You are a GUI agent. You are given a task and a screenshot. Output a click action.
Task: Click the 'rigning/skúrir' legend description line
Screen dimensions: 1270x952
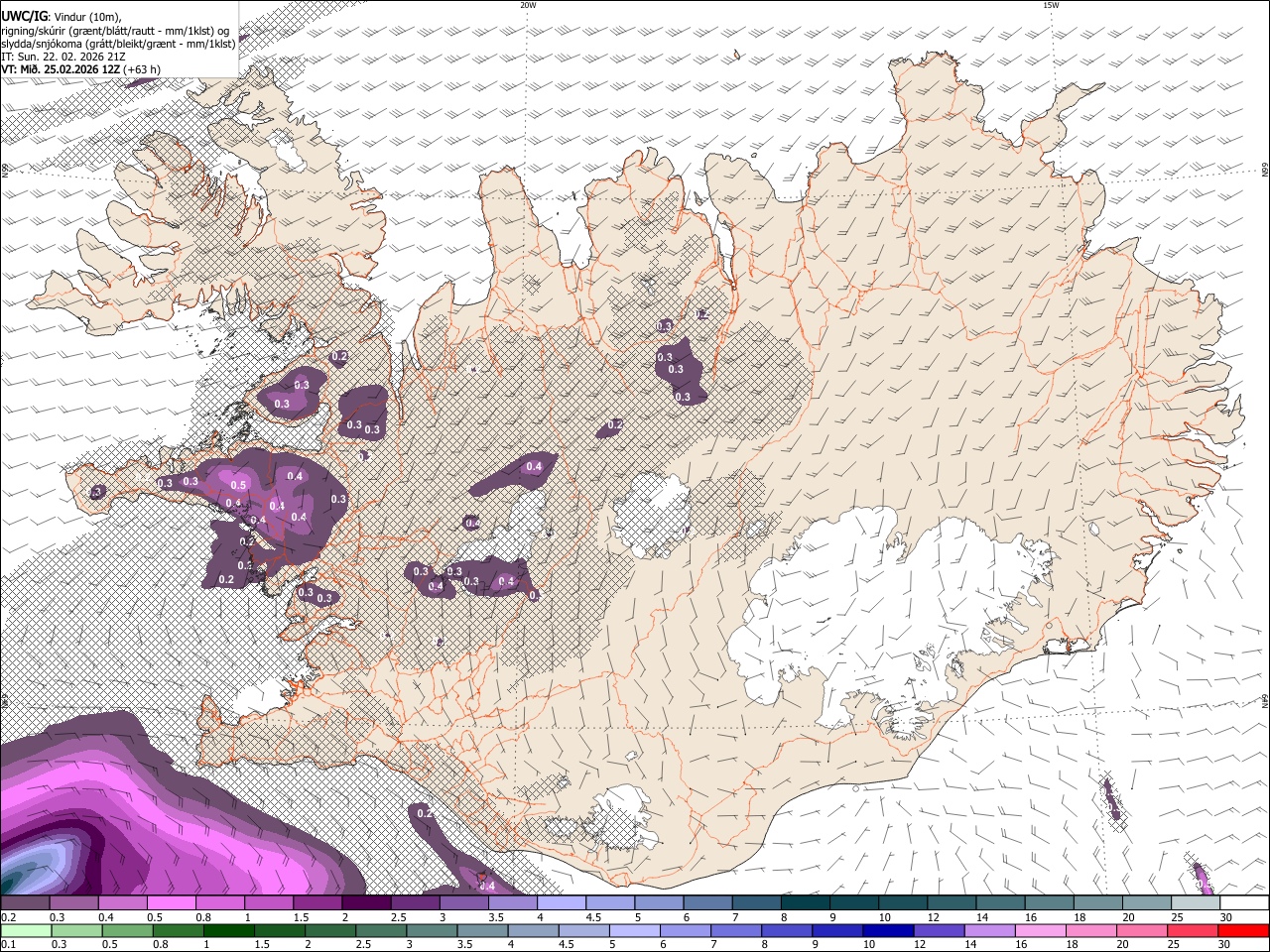click(115, 30)
